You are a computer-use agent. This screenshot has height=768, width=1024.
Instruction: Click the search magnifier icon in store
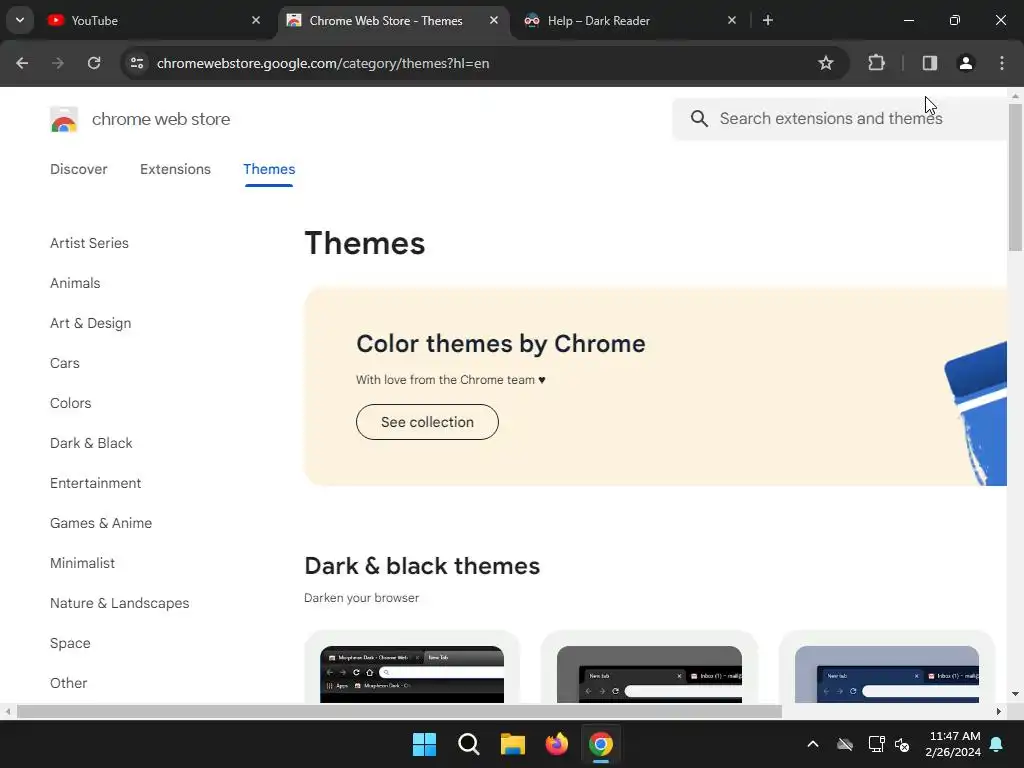699,119
